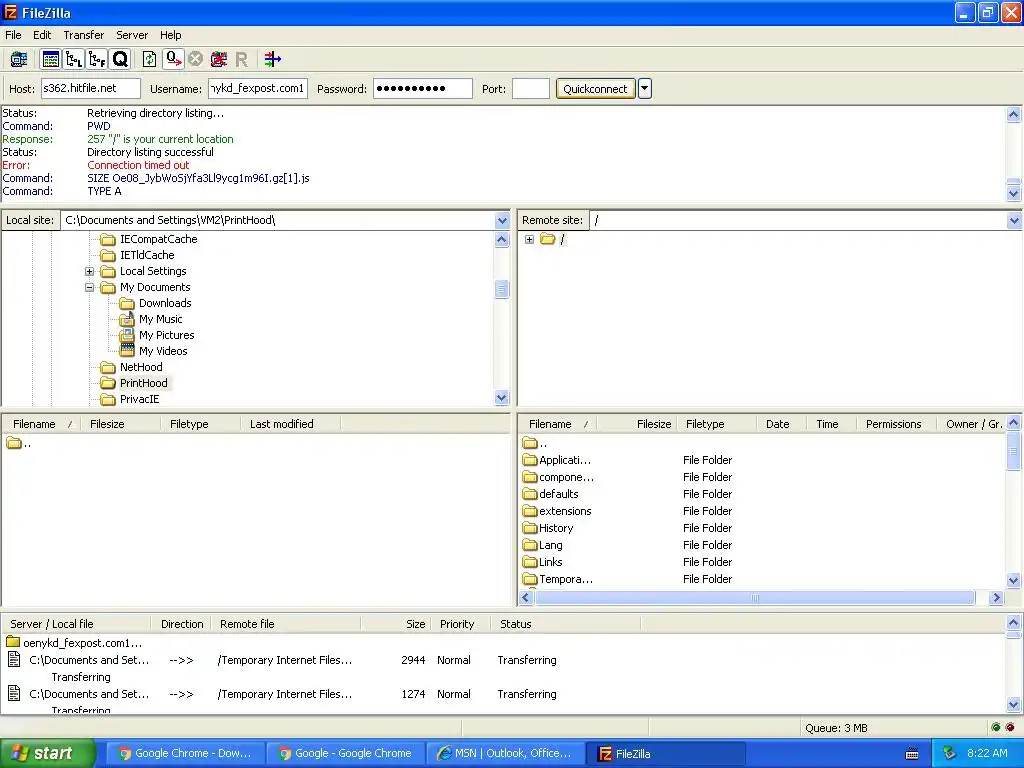Select the My Videos folder
1024x768 pixels.
coord(163,351)
